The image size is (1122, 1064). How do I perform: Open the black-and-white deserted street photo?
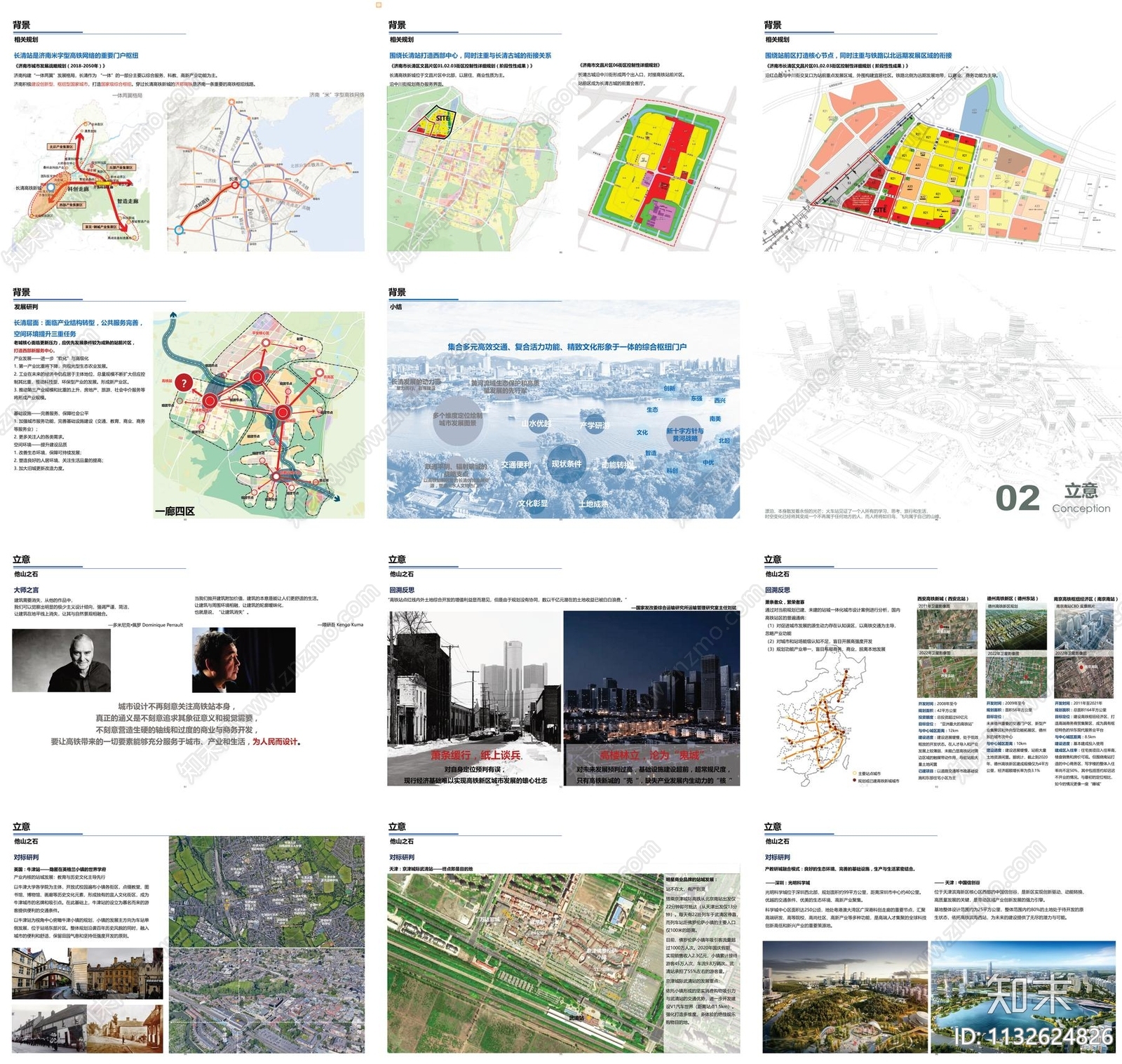coord(474,698)
